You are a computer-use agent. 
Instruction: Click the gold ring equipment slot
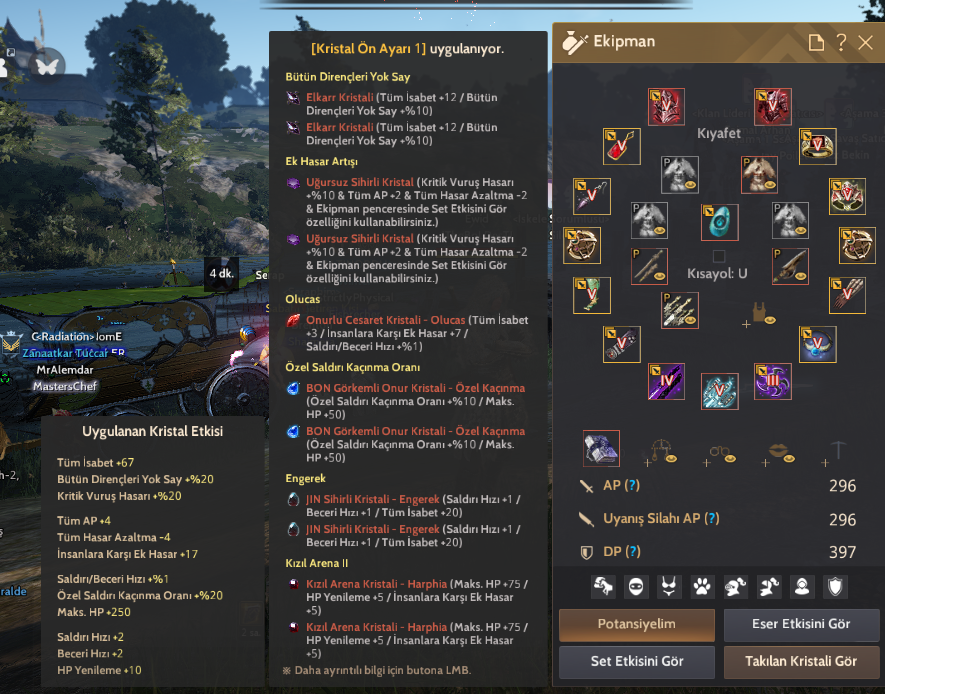coord(817,147)
